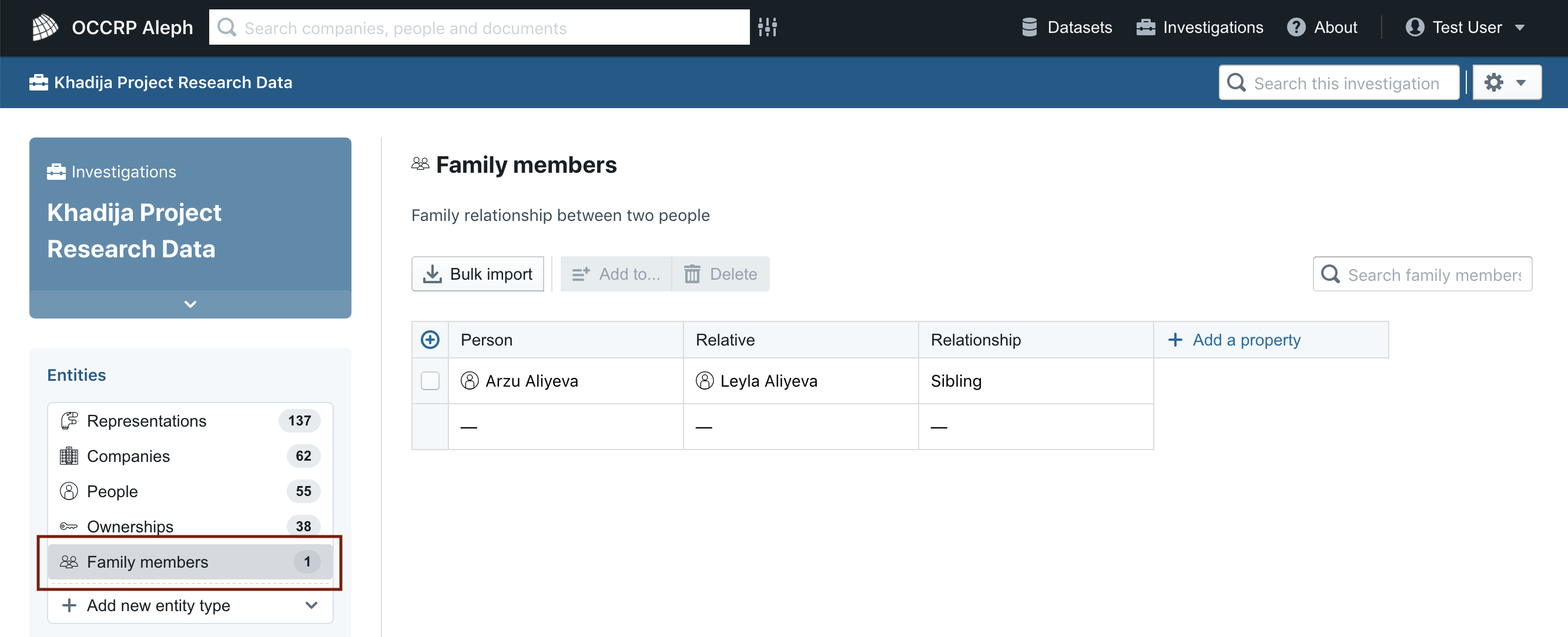Open Khadija Project Research Data breadcrumb
This screenshot has width=1568, height=637.
coord(160,82)
